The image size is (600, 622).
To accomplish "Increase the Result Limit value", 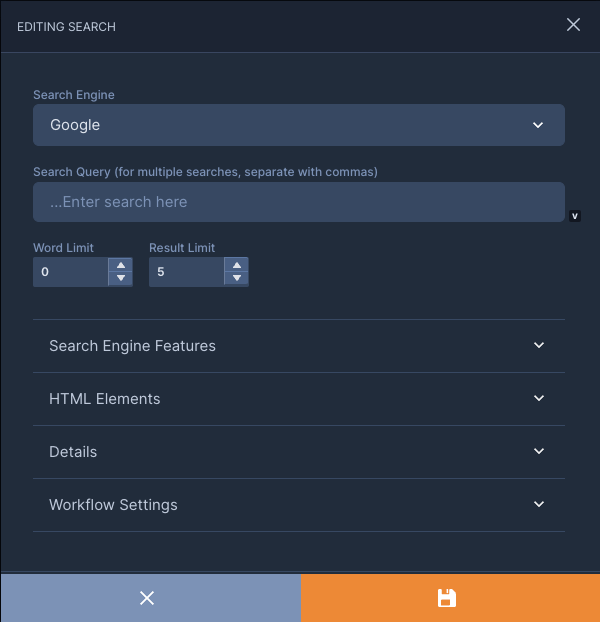I will click(x=237, y=265).
